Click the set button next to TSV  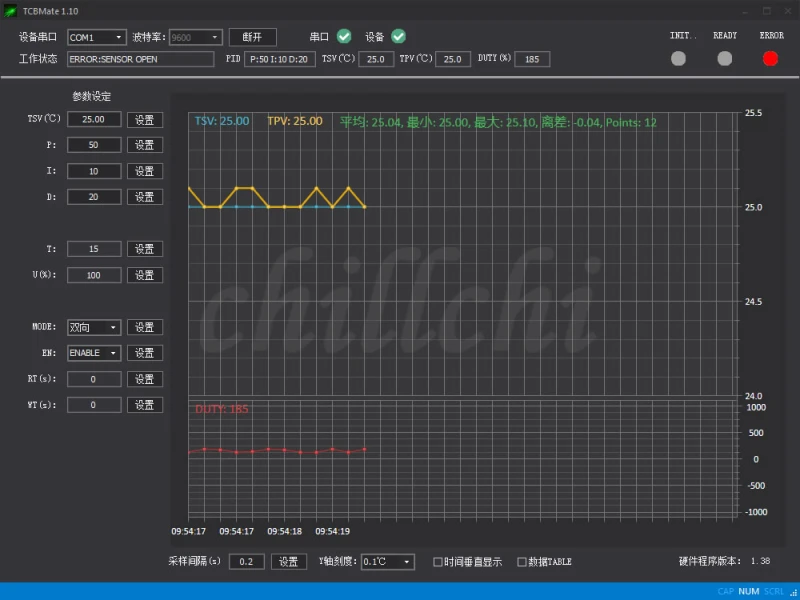click(x=144, y=119)
